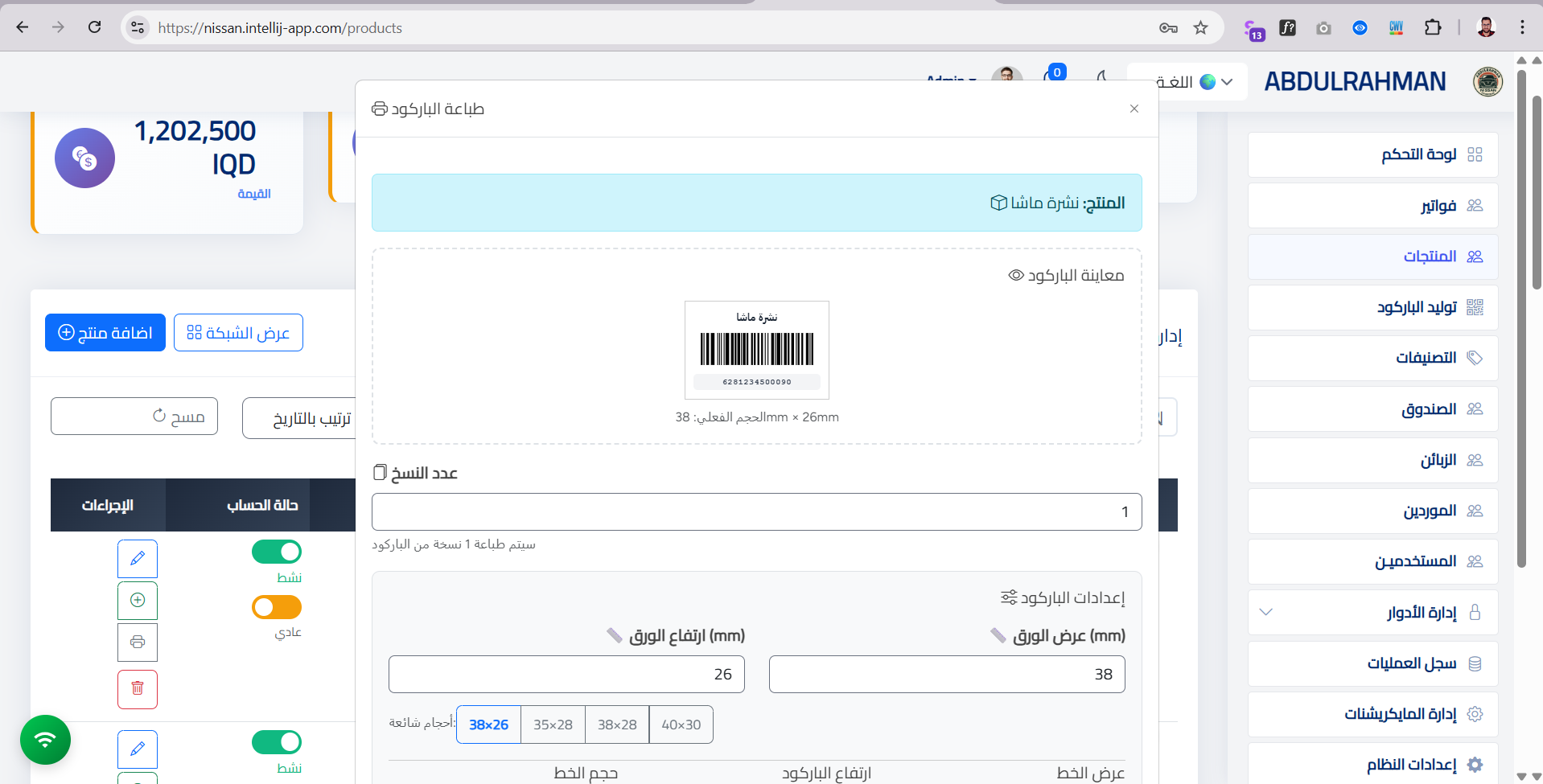Expand the إدارة الأدوار menu
The width and height of the screenshot is (1543, 784).
coord(1372,612)
